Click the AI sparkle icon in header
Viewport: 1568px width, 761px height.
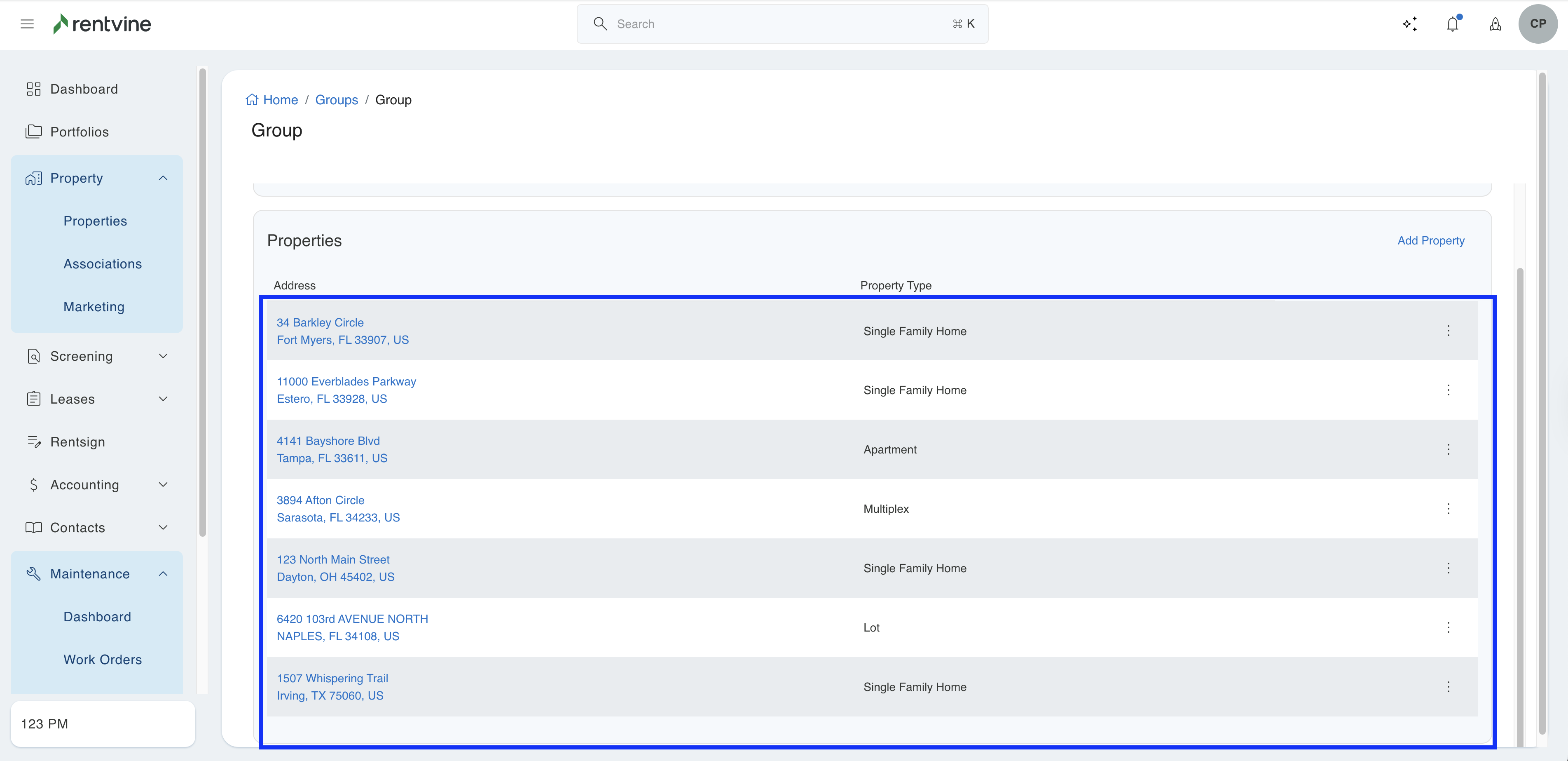tap(1410, 24)
